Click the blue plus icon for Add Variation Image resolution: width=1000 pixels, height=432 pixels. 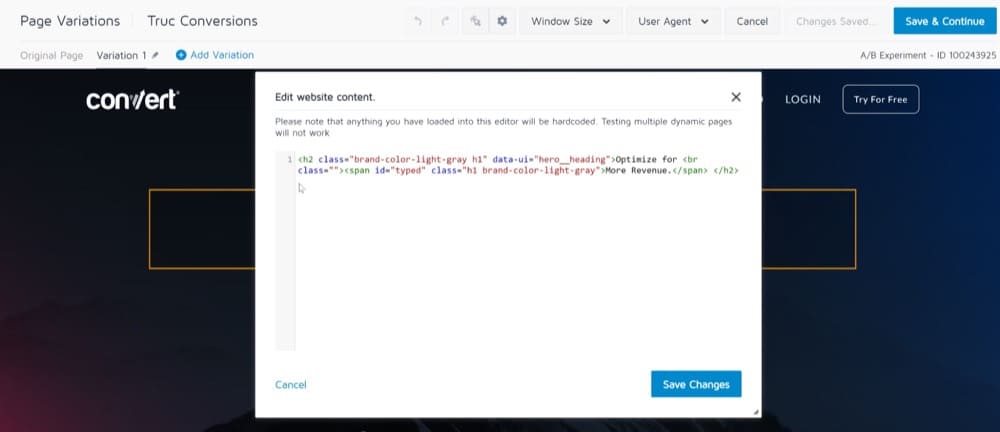[181, 55]
